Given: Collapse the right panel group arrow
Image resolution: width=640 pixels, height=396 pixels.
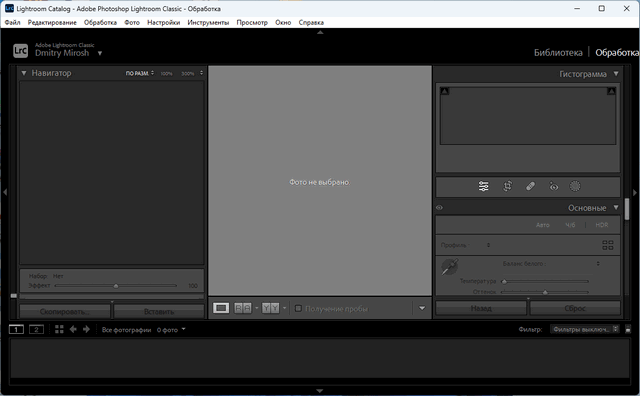Looking at the screenshot, I should pyautogui.click(x=635, y=192).
